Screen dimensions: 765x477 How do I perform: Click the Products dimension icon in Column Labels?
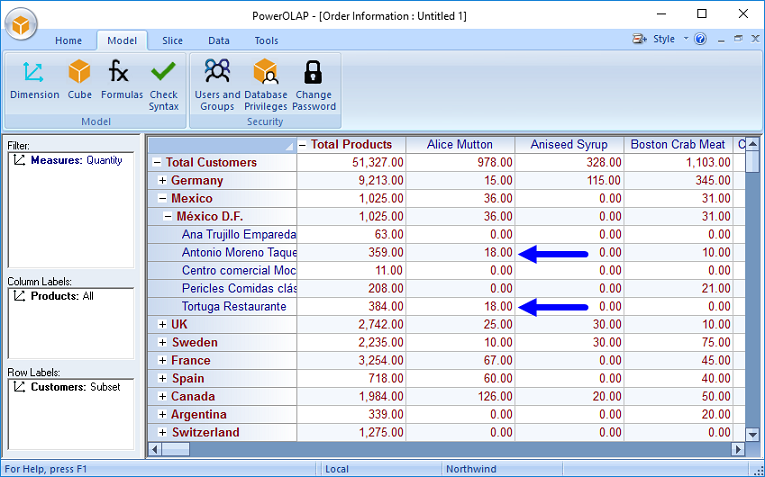[x=19, y=296]
